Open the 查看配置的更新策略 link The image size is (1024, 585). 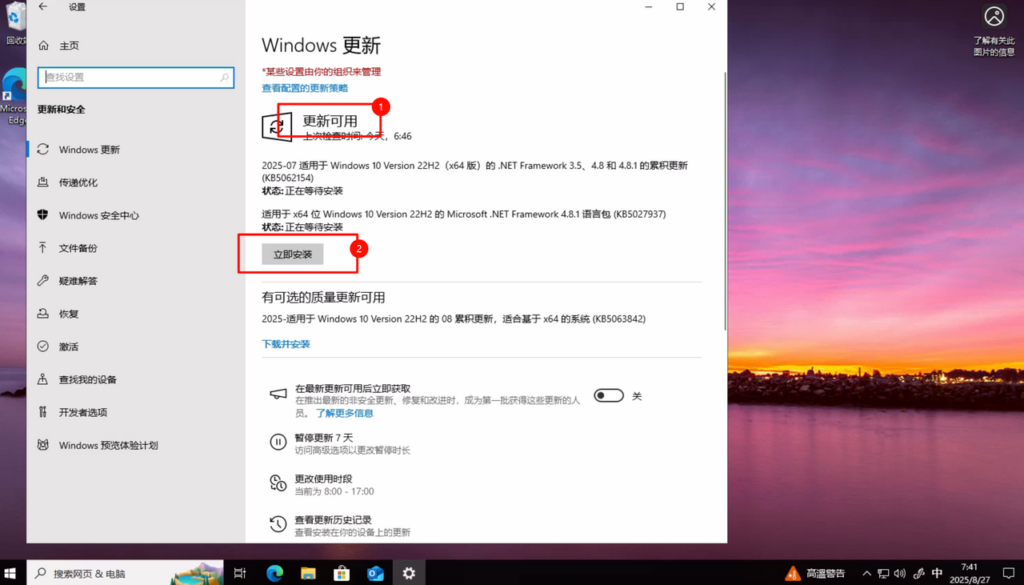point(305,88)
